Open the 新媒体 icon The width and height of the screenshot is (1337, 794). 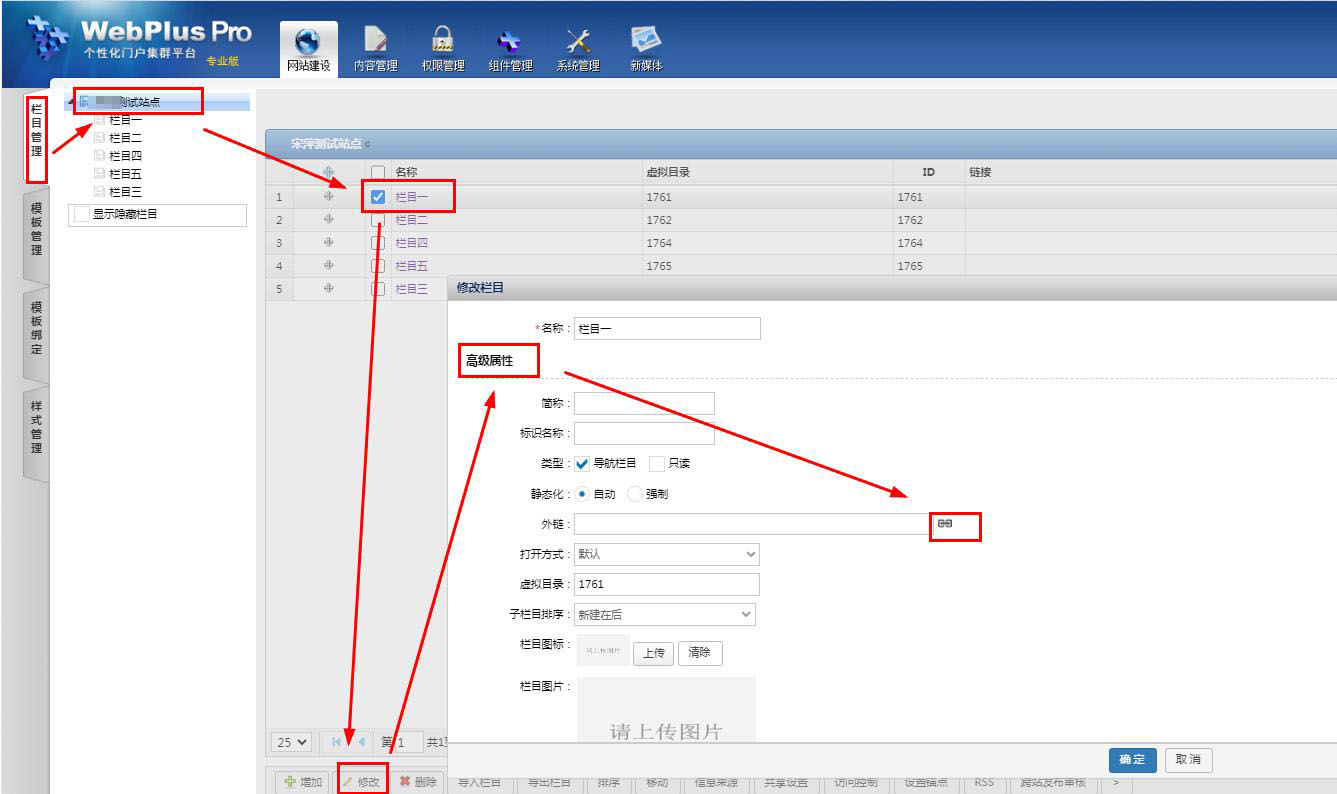click(x=646, y=40)
